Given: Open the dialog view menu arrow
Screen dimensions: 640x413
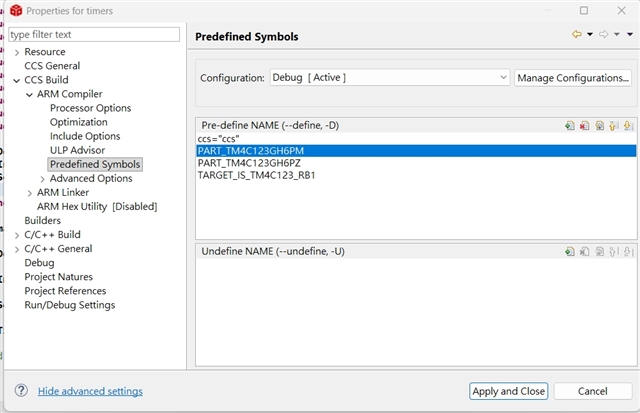Looking at the screenshot, I should (x=630, y=35).
